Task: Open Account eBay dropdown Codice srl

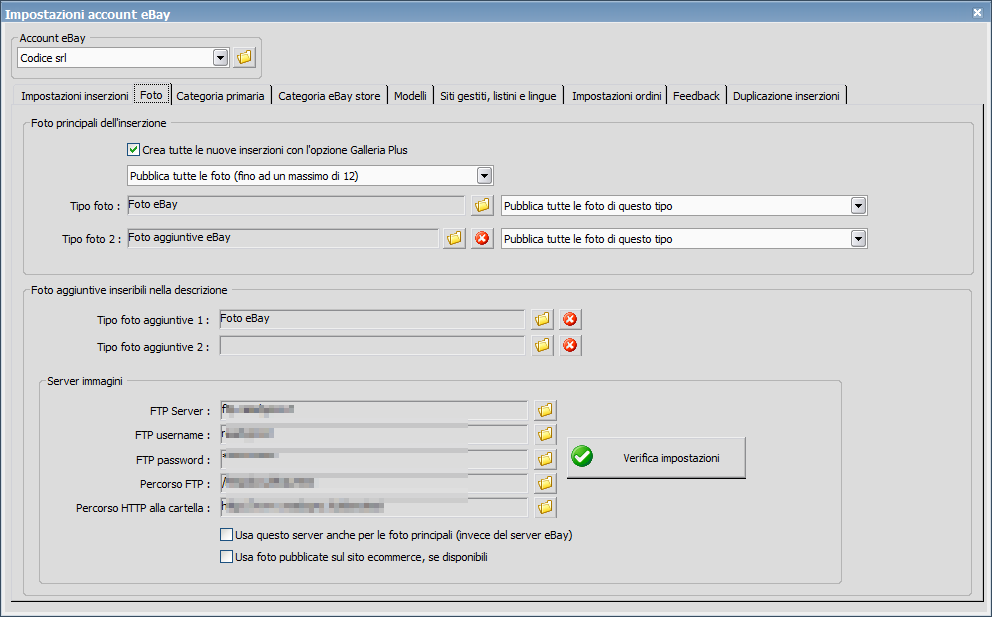Action: click(220, 58)
